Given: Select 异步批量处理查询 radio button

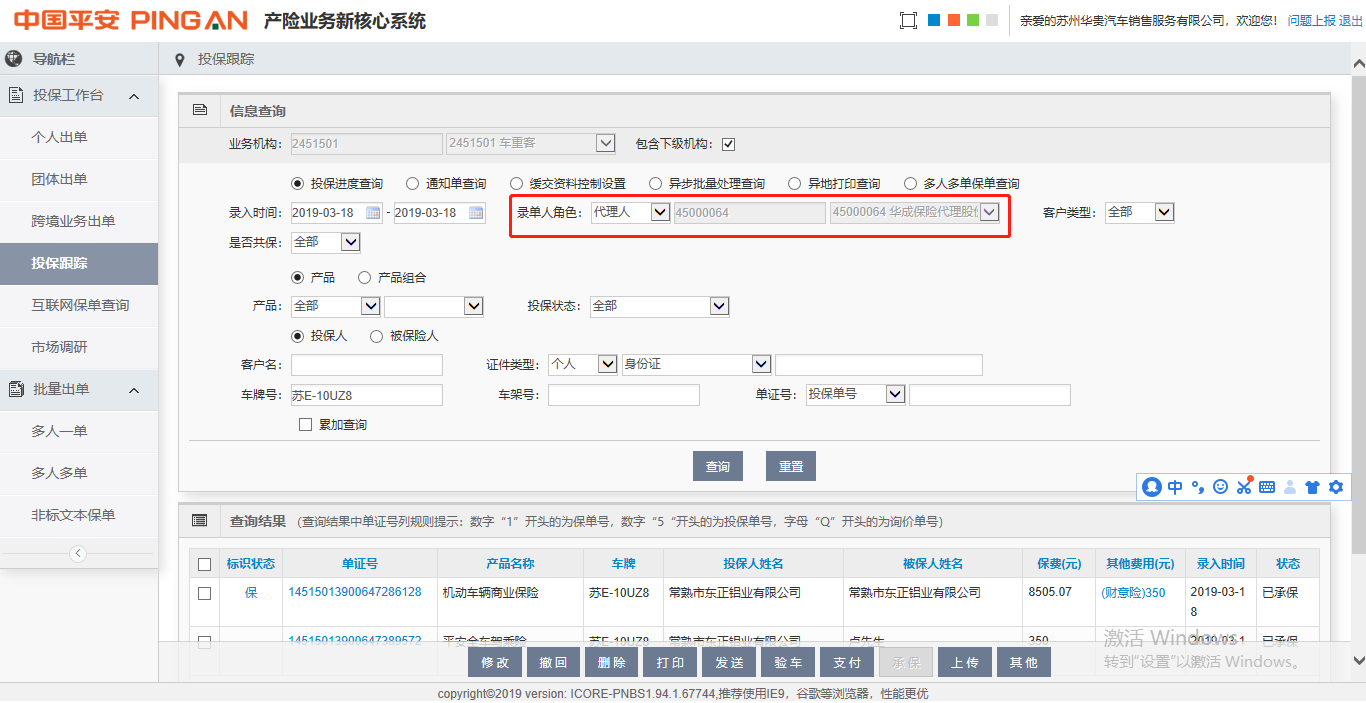Looking at the screenshot, I should click(655, 183).
